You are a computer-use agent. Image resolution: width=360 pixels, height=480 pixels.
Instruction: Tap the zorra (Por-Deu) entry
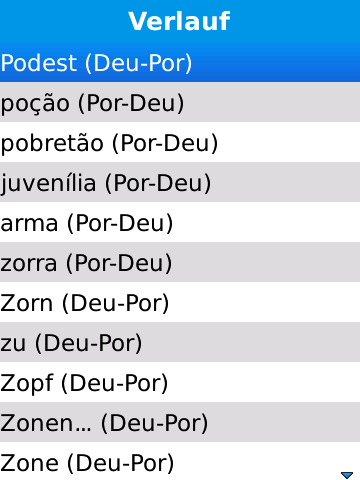[180, 262]
